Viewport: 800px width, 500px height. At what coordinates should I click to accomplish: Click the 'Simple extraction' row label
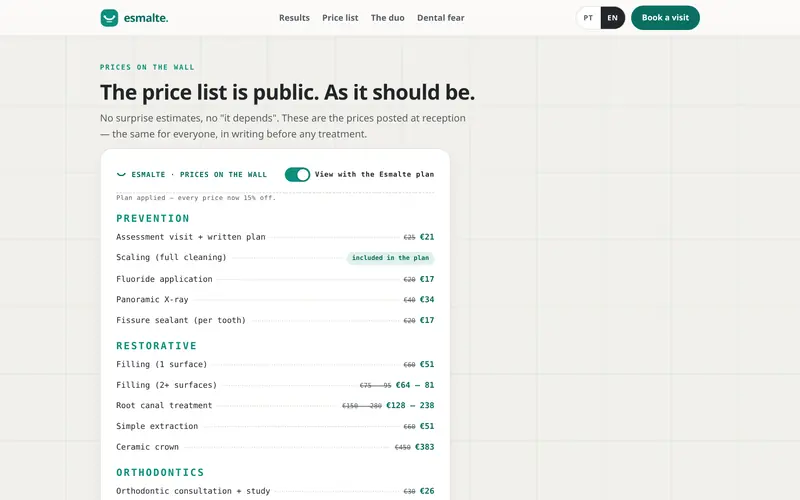(157, 426)
